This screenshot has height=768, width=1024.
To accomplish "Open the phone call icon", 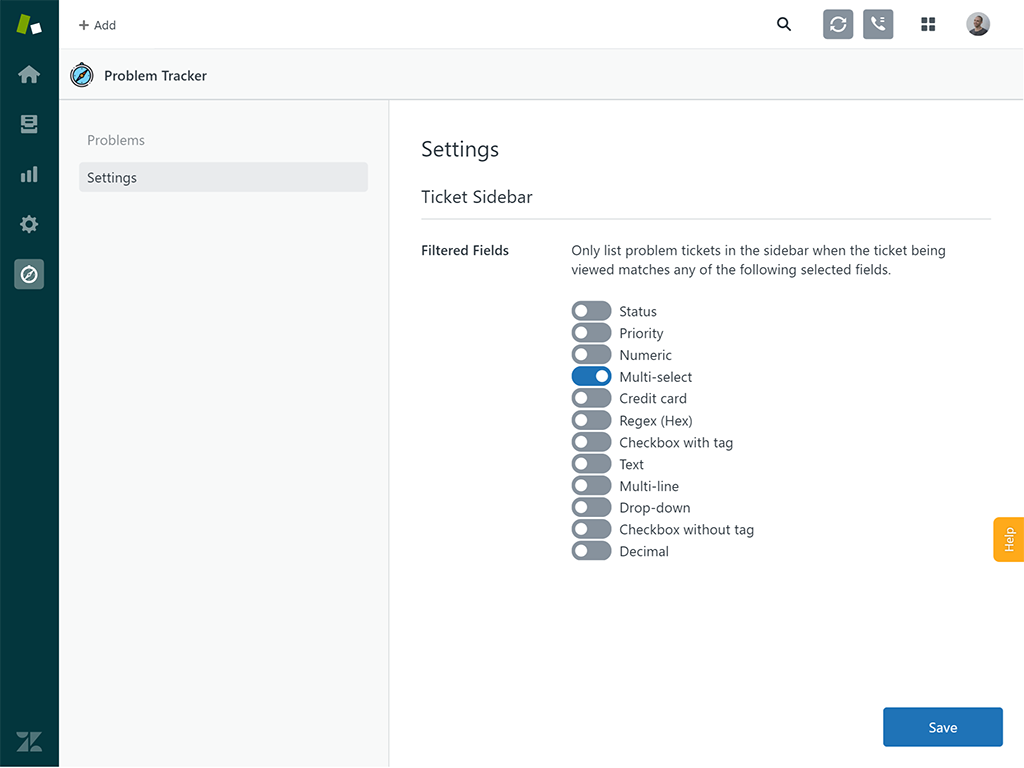I will 878,25.
